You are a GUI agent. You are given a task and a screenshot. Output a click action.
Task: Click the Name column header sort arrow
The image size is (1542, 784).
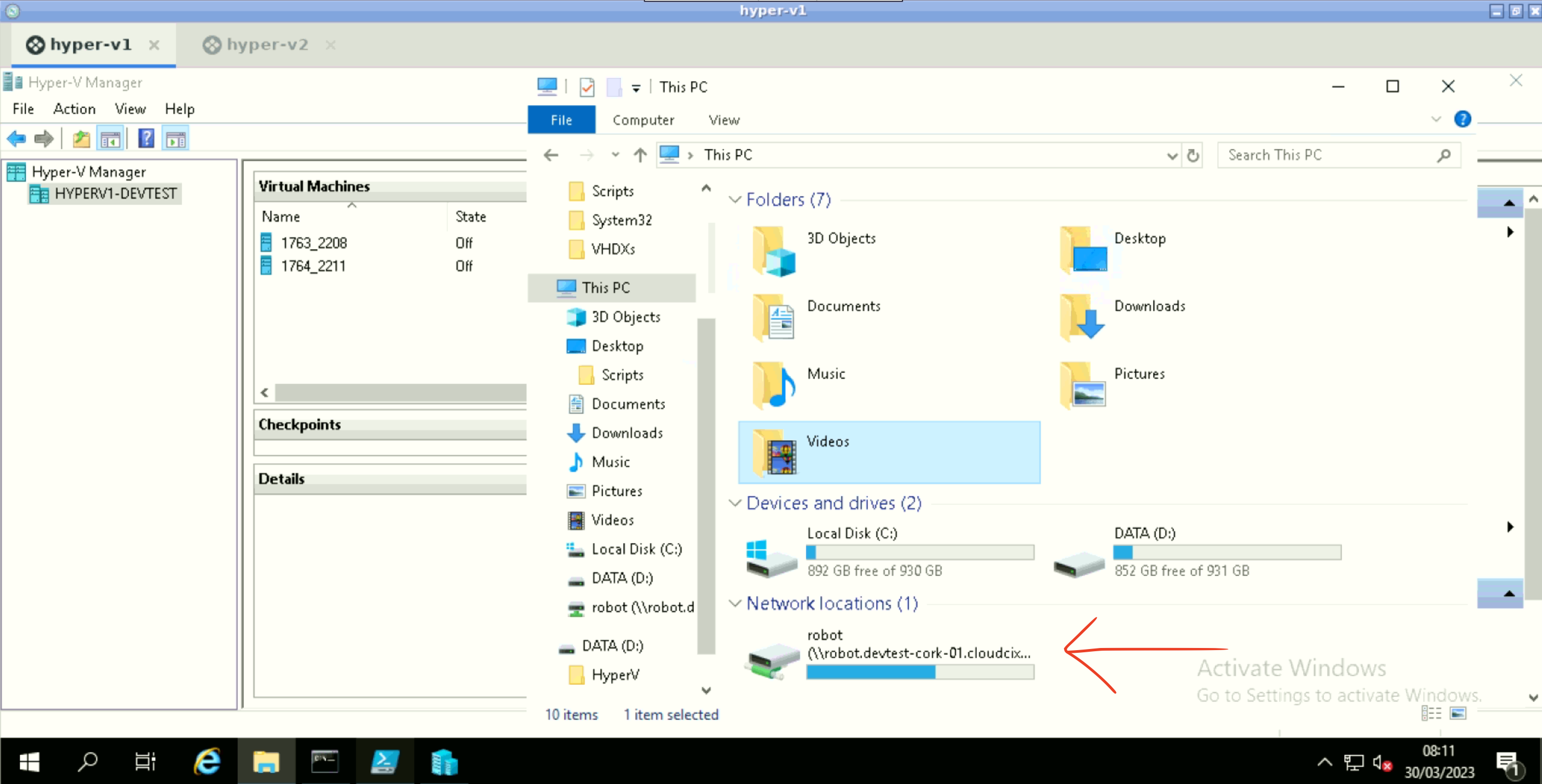click(352, 205)
